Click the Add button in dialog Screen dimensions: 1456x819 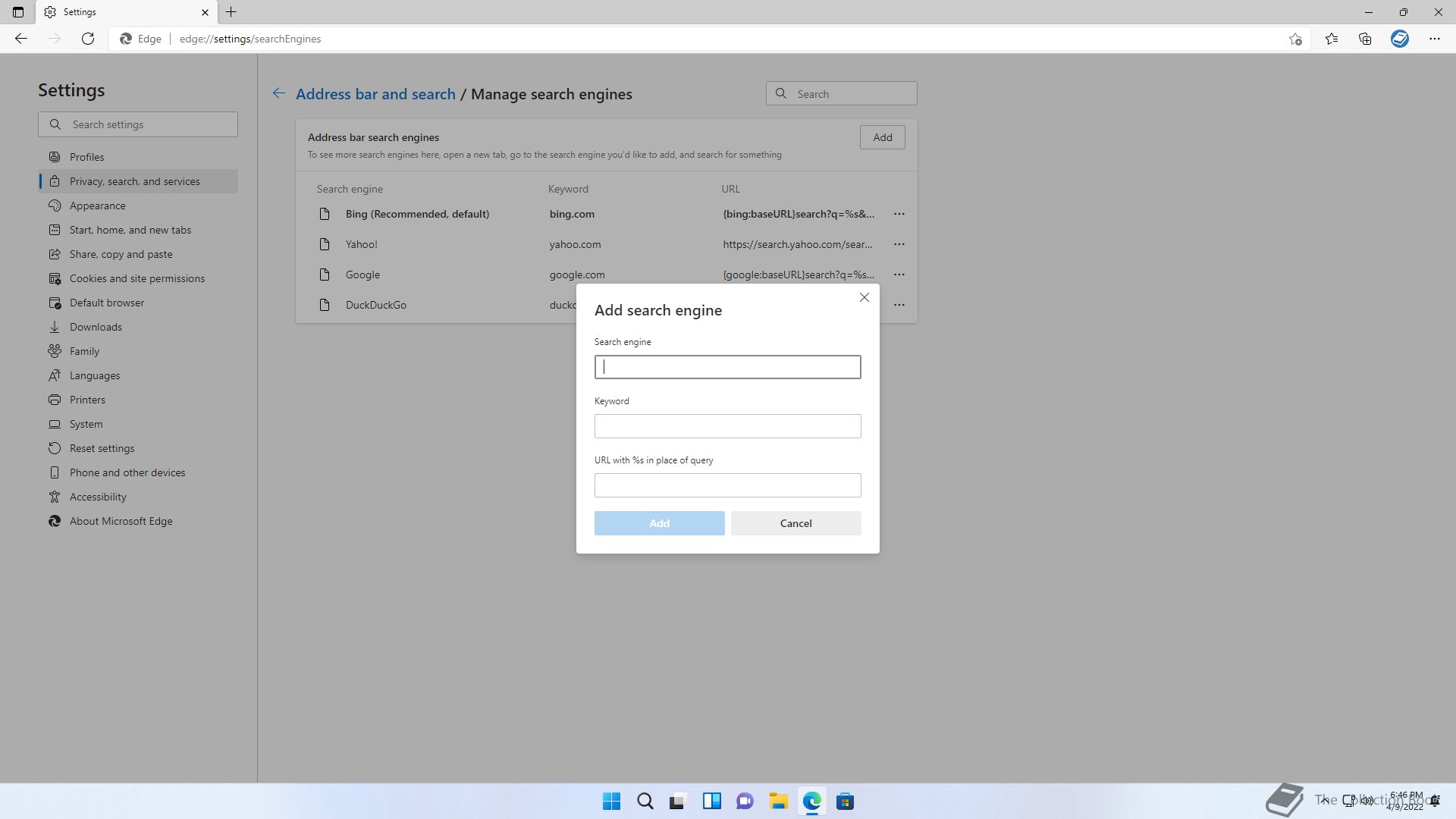click(x=659, y=523)
